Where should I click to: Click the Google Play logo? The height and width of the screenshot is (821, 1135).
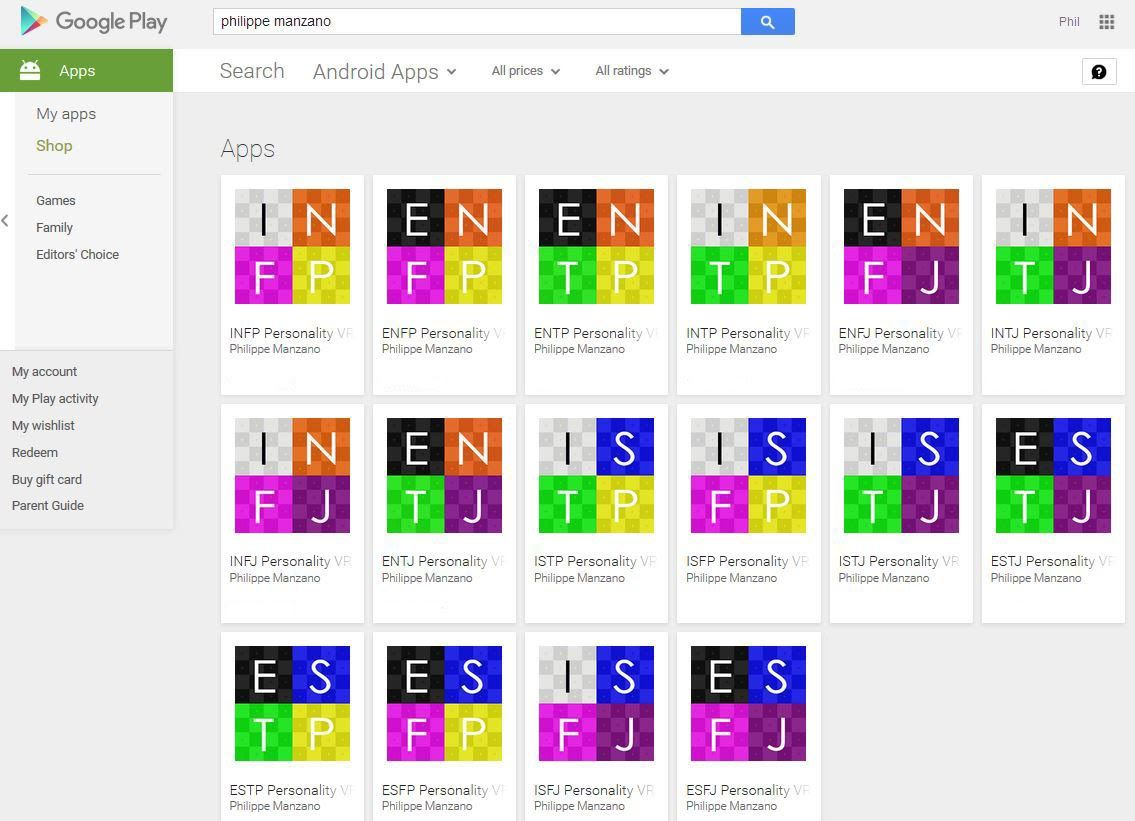coord(93,21)
